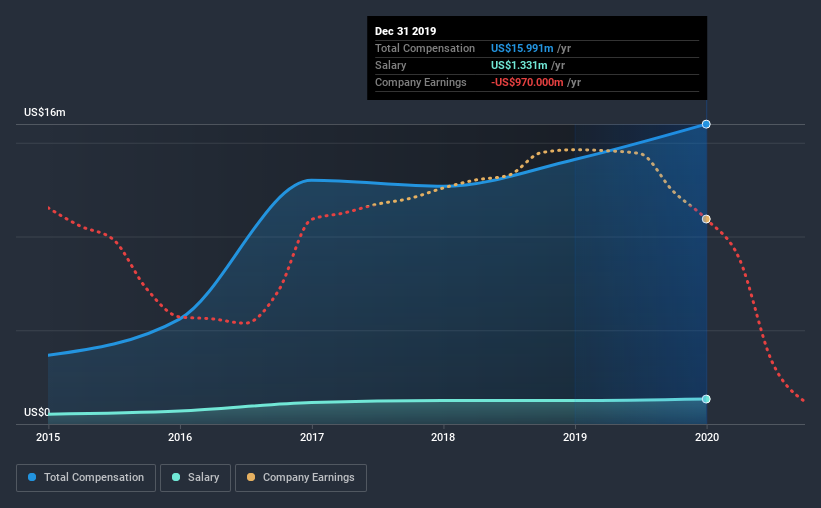Click the 2016 x-axis label
Screen dimensions: 821x508
(x=180, y=437)
